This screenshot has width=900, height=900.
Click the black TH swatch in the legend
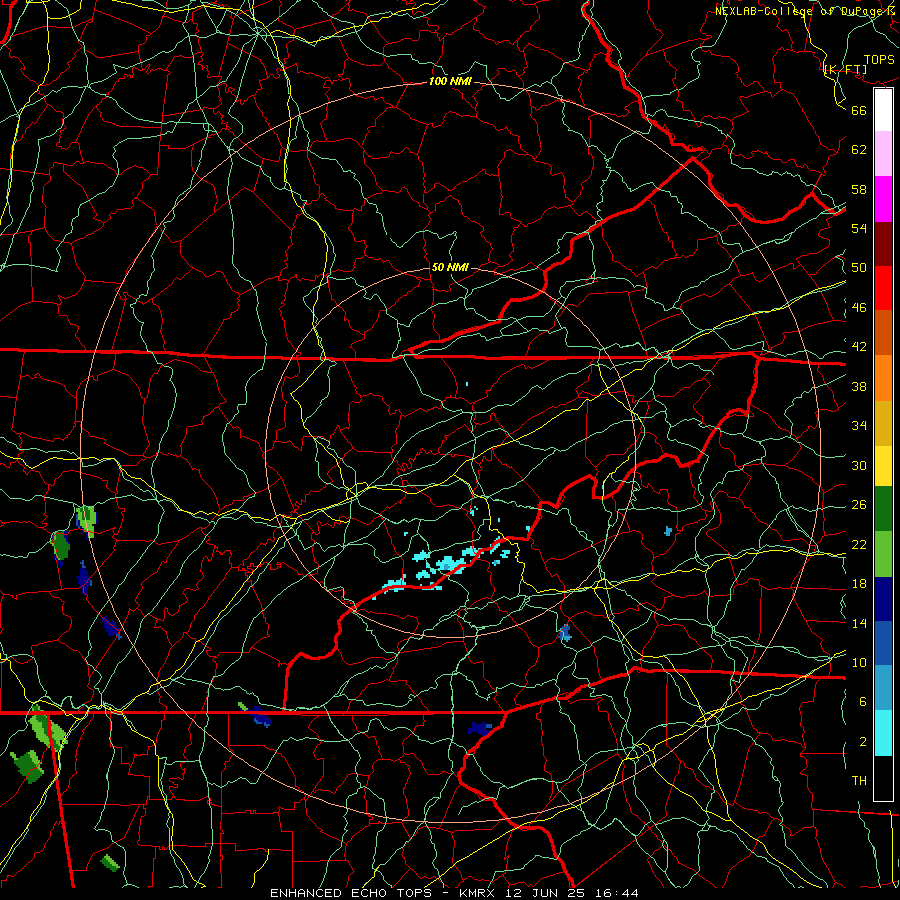coord(883,778)
